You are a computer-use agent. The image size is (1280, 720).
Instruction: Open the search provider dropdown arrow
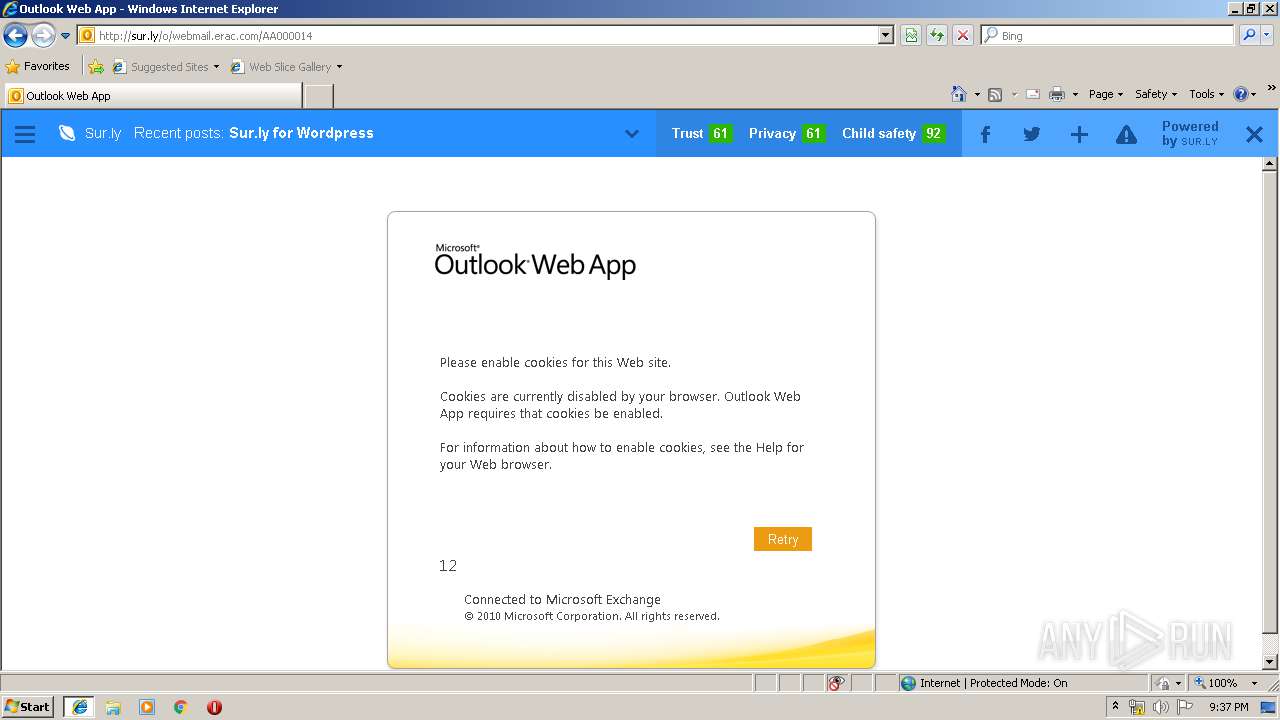point(1267,35)
